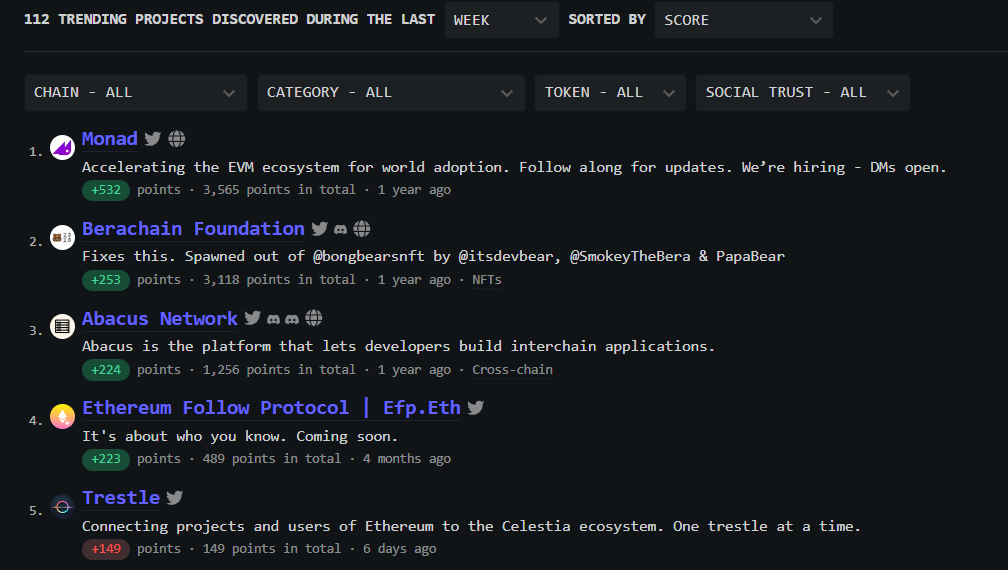Click the +532 points badge
The image size is (1008, 570).
click(106, 190)
